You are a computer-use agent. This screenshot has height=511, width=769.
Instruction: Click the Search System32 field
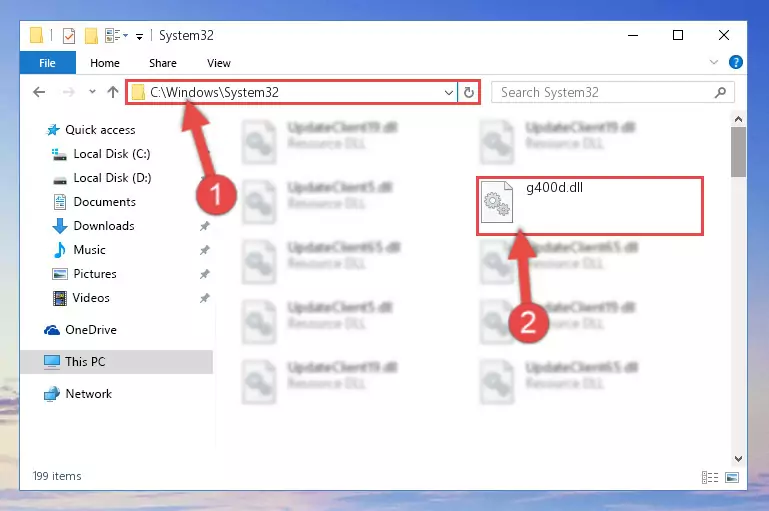click(613, 92)
